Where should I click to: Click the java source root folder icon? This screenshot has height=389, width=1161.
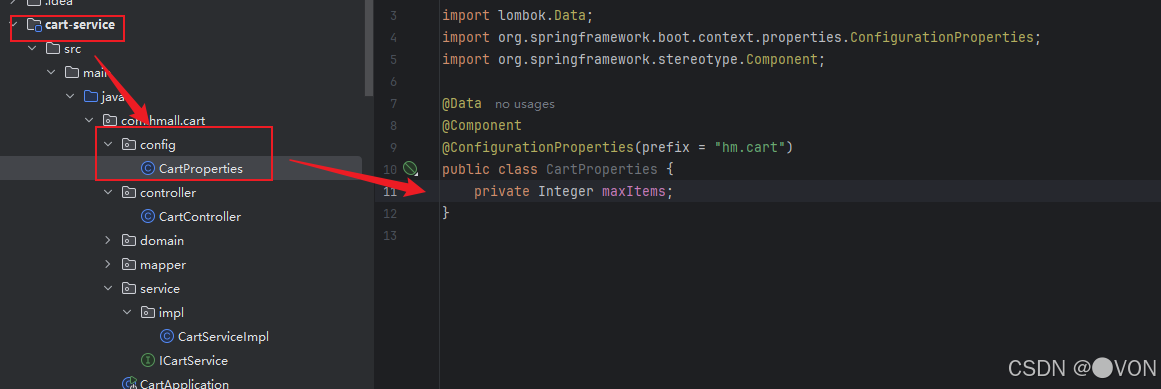90,96
